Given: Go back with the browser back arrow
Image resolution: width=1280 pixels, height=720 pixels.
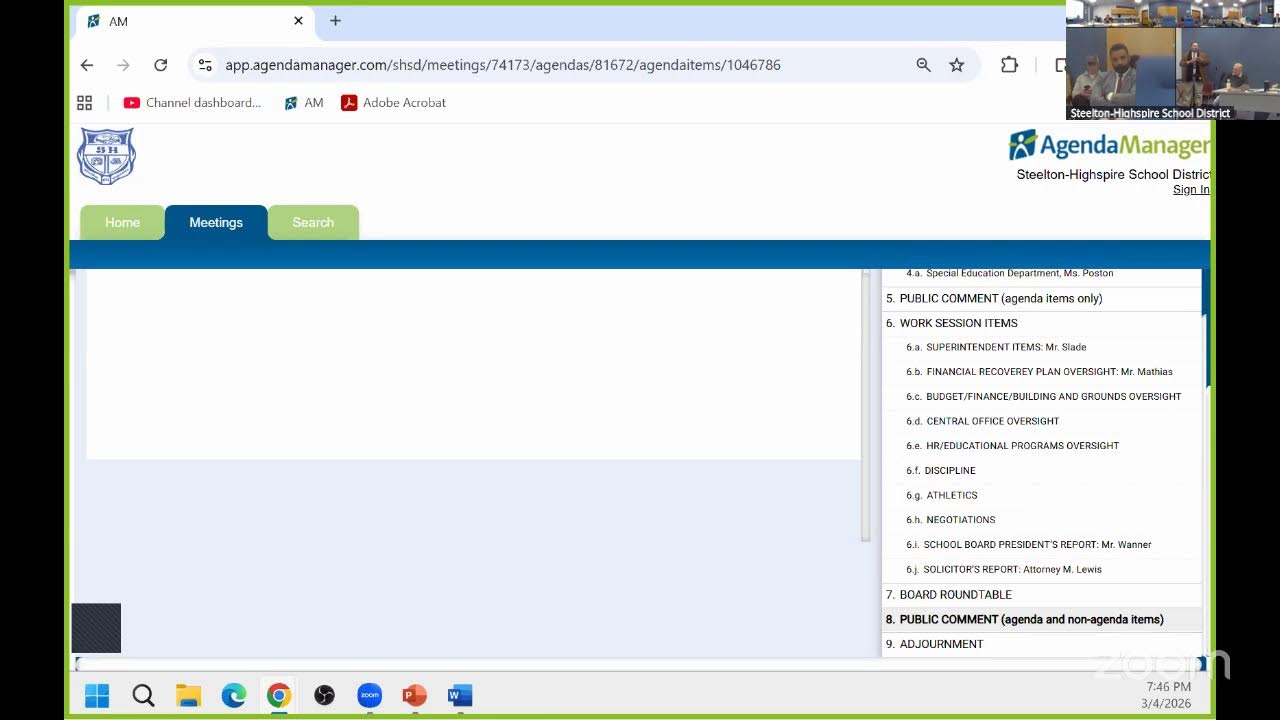Looking at the screenshot, I should click(87, 65).
